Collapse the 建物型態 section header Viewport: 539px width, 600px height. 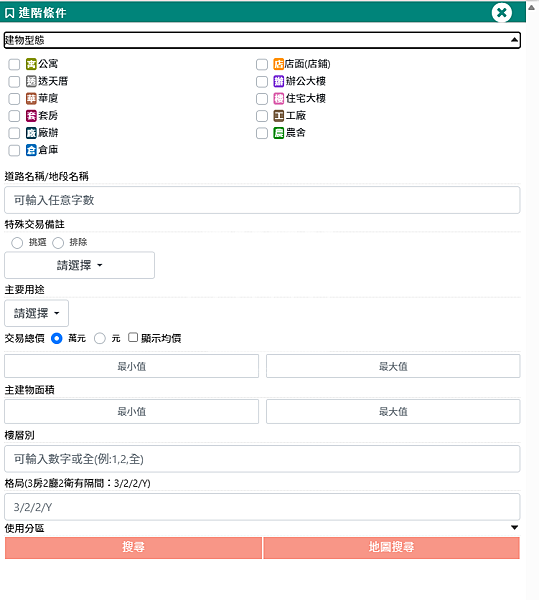point(262,40)
